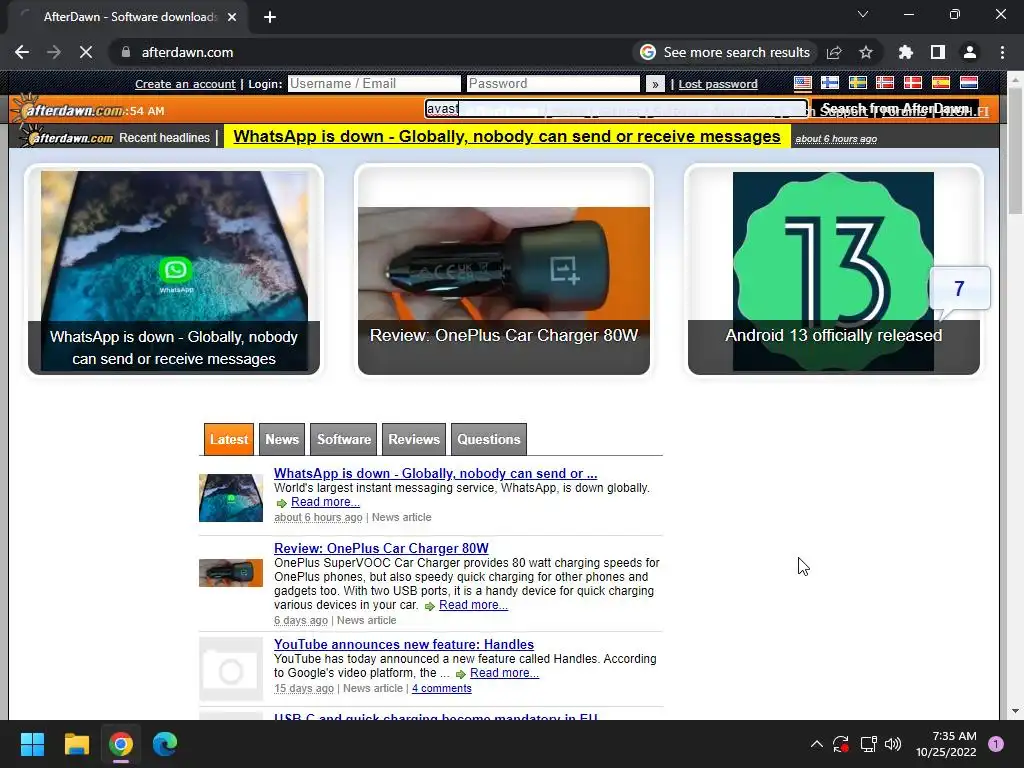This screenshot has height=768, width=1024.
Task: Open the OnePlus Car Charger review card
Action: 504,270
